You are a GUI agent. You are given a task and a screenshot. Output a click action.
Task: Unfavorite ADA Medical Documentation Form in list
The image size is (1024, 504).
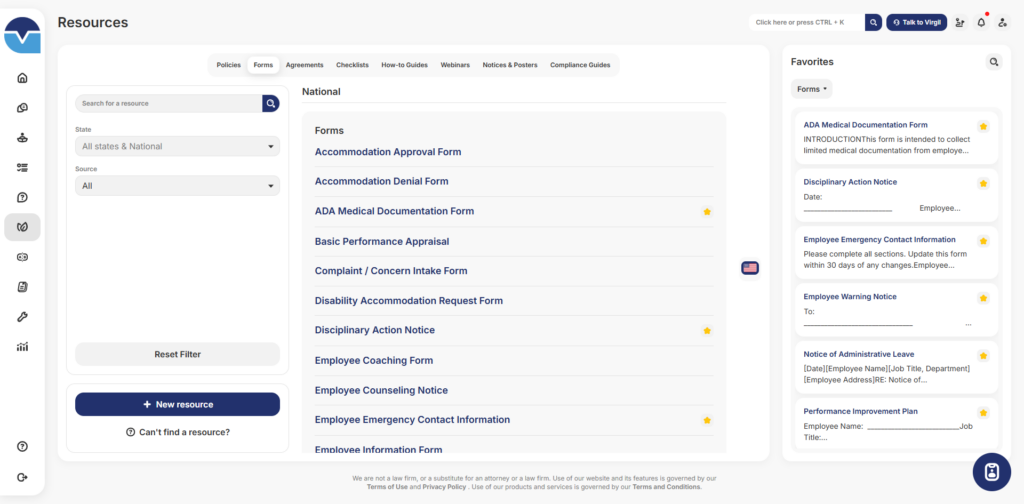pos(707,212)
